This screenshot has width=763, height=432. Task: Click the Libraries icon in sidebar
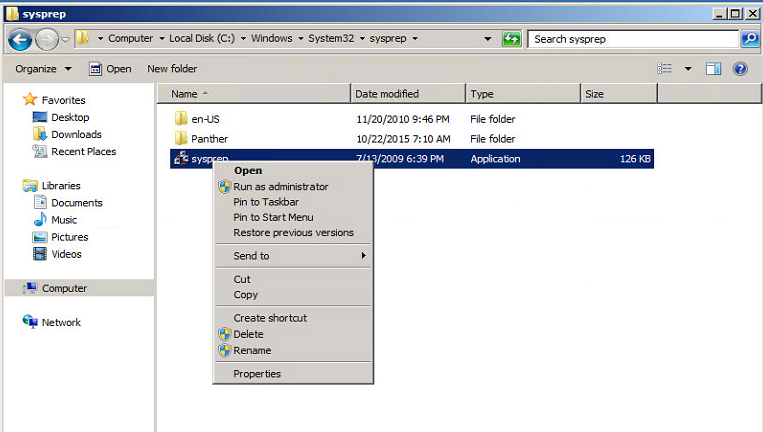pyautogui.click(x=30, y=185)
